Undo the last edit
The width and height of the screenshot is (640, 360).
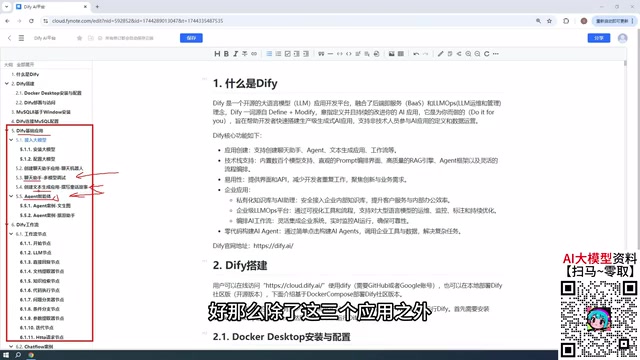(416, 54)
